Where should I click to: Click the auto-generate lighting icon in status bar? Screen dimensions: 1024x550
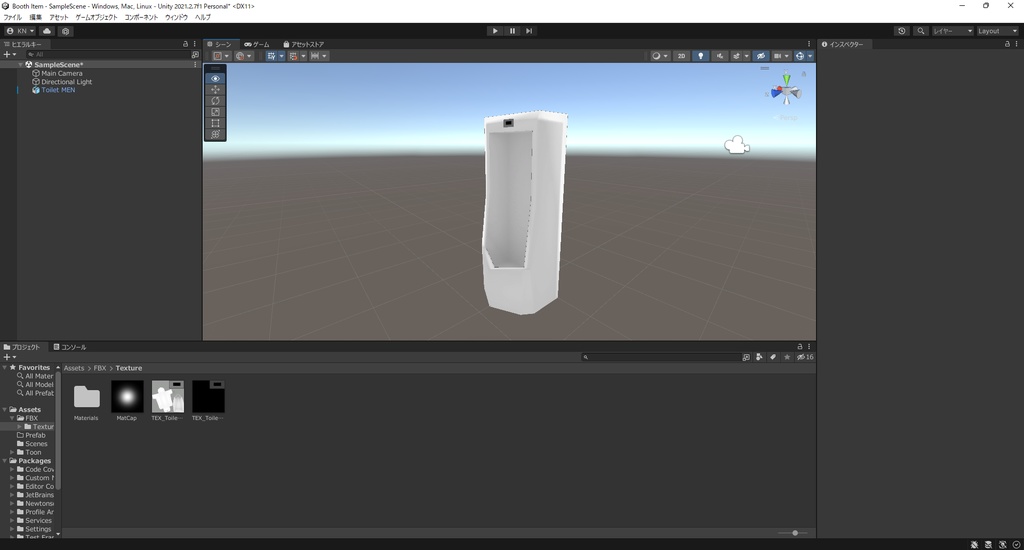point(1002,545)
